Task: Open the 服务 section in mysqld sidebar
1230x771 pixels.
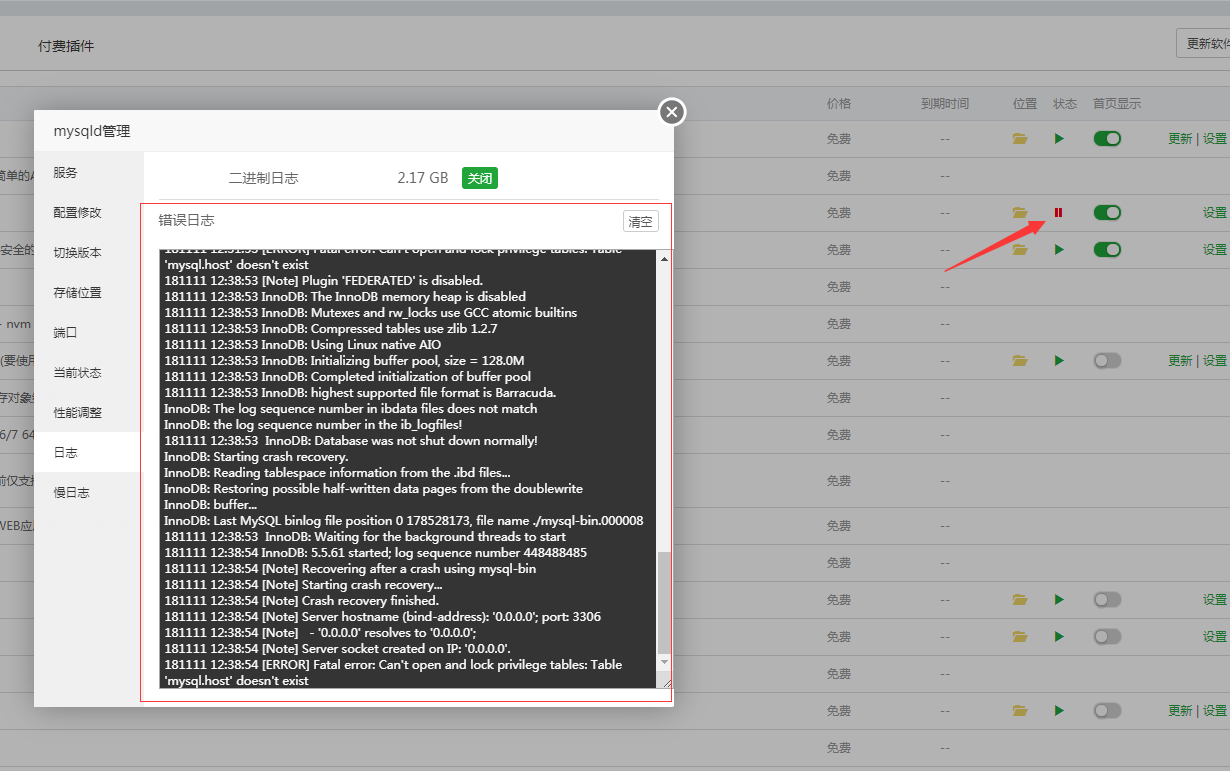Action: pyautogui.click(x=89, y=172)
